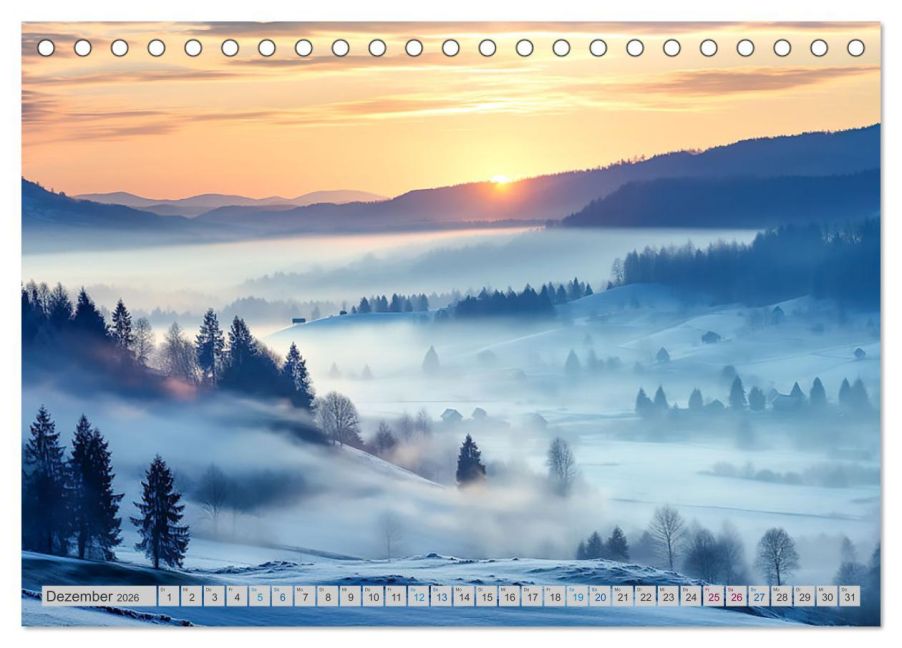Select day 31 at the row's end
The width and height of the screenshot is (902, 648).
pyautogui.click(x=849, y=597)
